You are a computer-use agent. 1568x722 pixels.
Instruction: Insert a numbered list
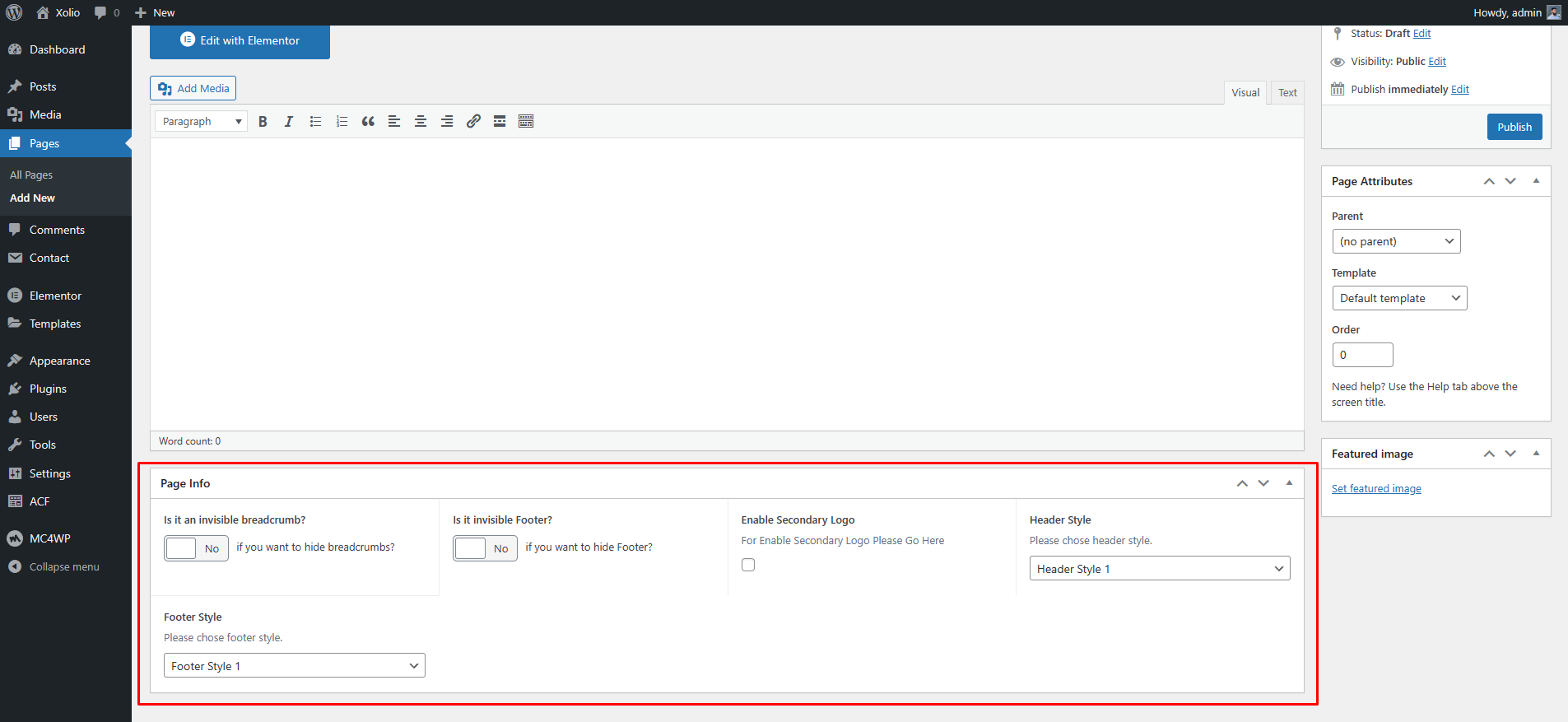[x=342, y=122]
